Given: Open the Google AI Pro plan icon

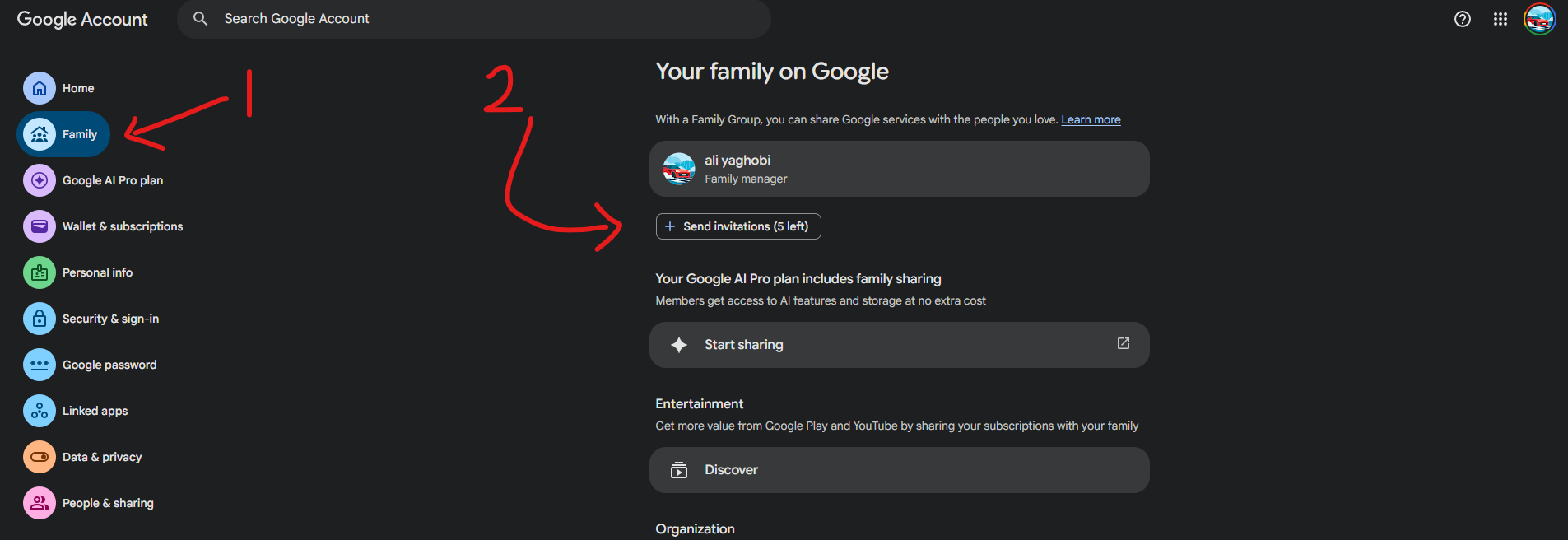Looking at the screenshot, I should 40,180.
